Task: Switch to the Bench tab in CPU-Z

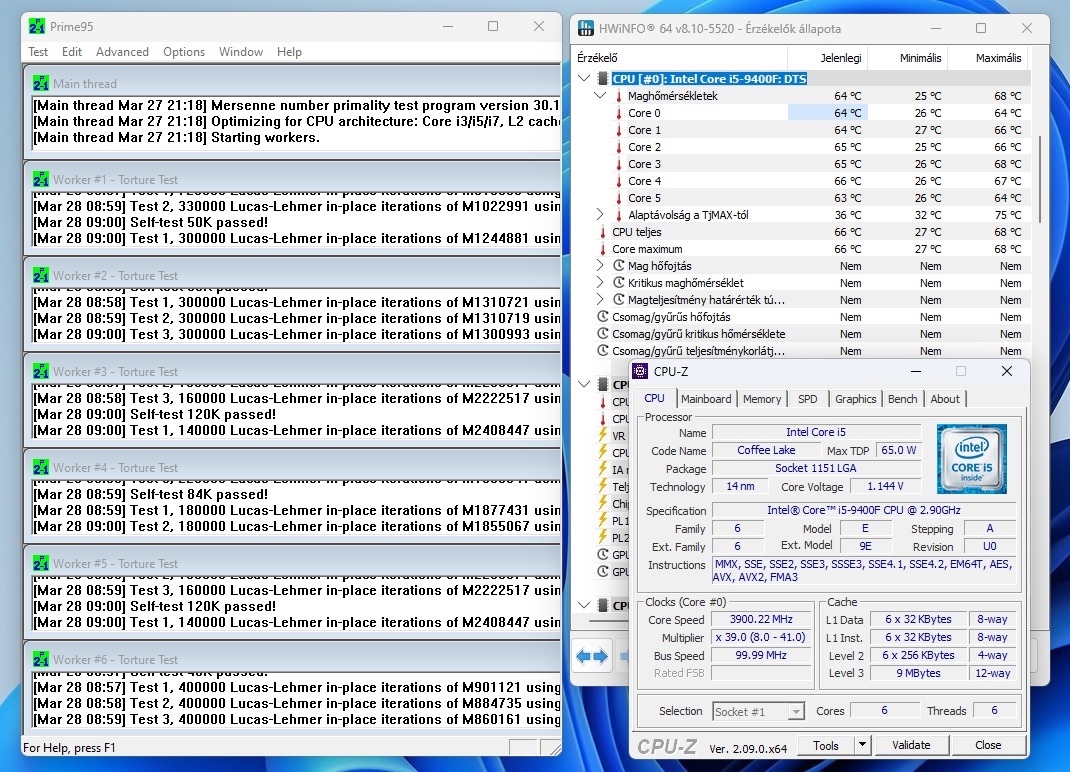Action: [x=902, y=399]
